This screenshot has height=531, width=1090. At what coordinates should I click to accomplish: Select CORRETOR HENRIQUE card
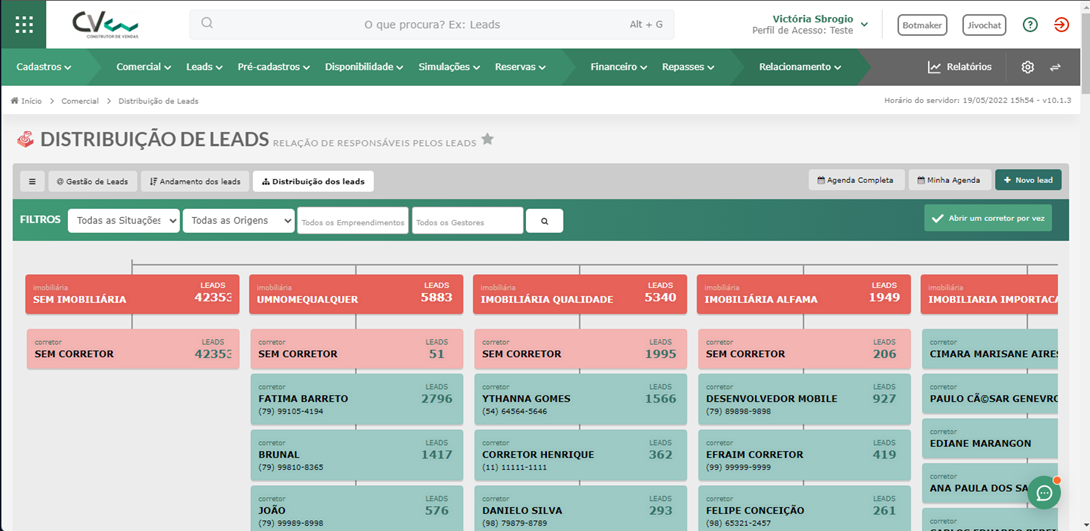(580, 455)
